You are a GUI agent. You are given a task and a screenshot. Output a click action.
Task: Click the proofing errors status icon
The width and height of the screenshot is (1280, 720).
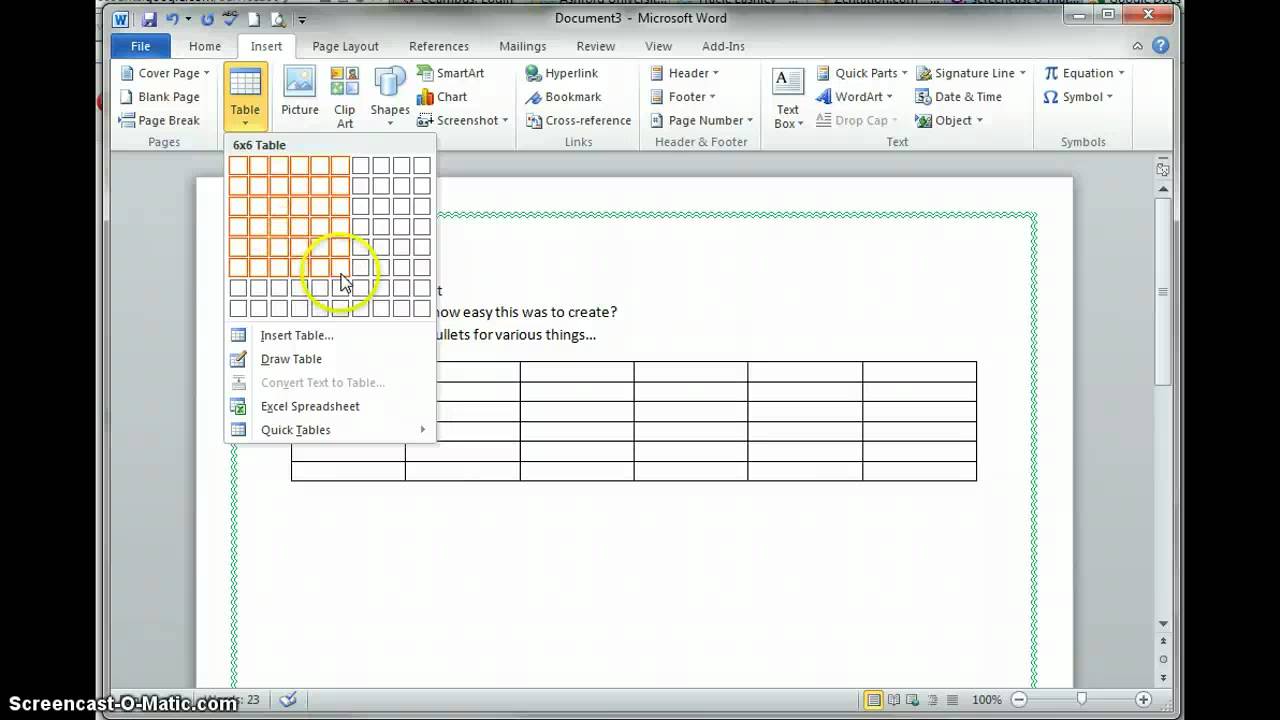pos(288,700)
